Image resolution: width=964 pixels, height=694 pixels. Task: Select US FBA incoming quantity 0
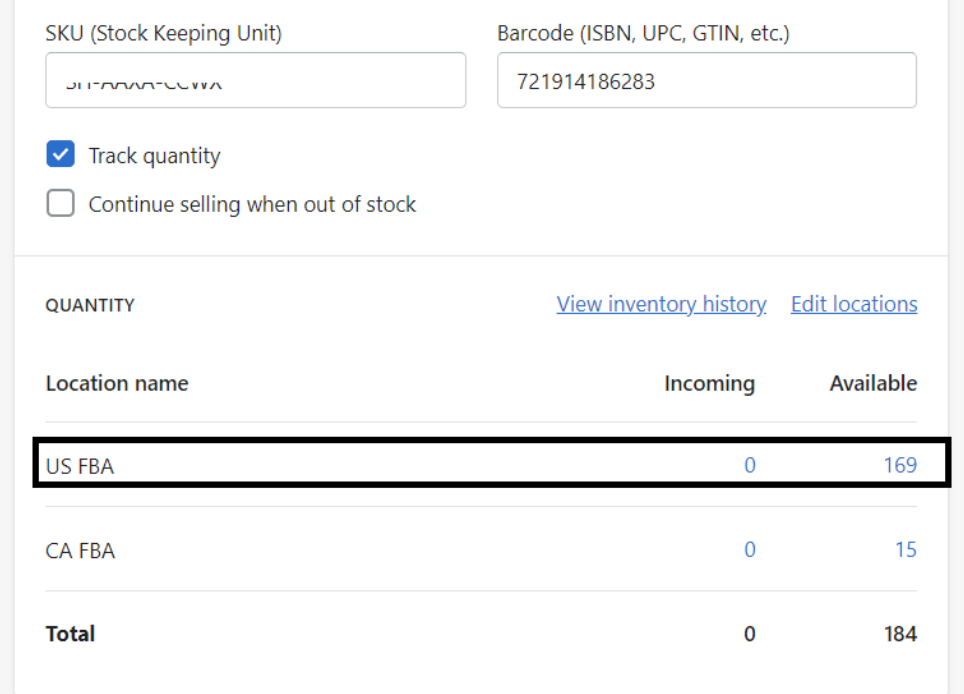coord(750,465)
